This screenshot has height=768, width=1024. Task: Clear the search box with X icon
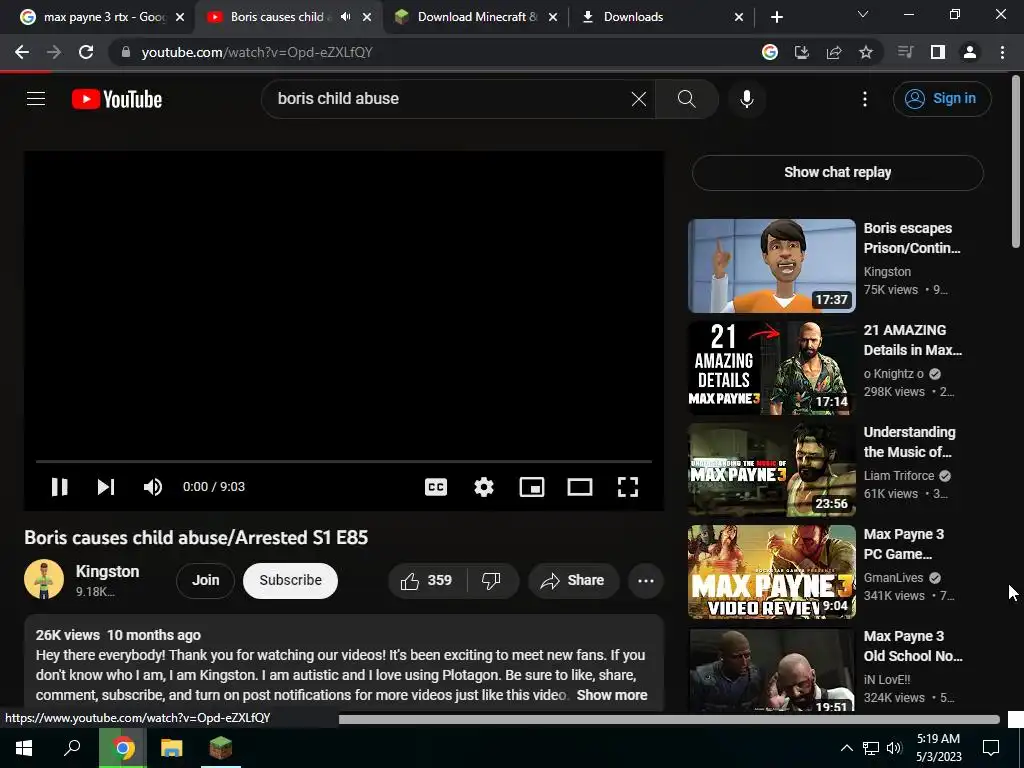639,99
